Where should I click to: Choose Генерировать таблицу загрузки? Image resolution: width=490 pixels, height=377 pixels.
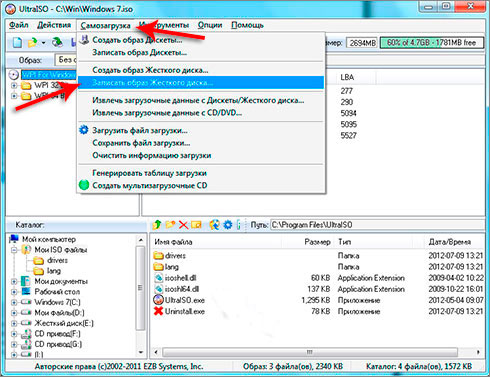pyautogui.click(x=201, y=173)
